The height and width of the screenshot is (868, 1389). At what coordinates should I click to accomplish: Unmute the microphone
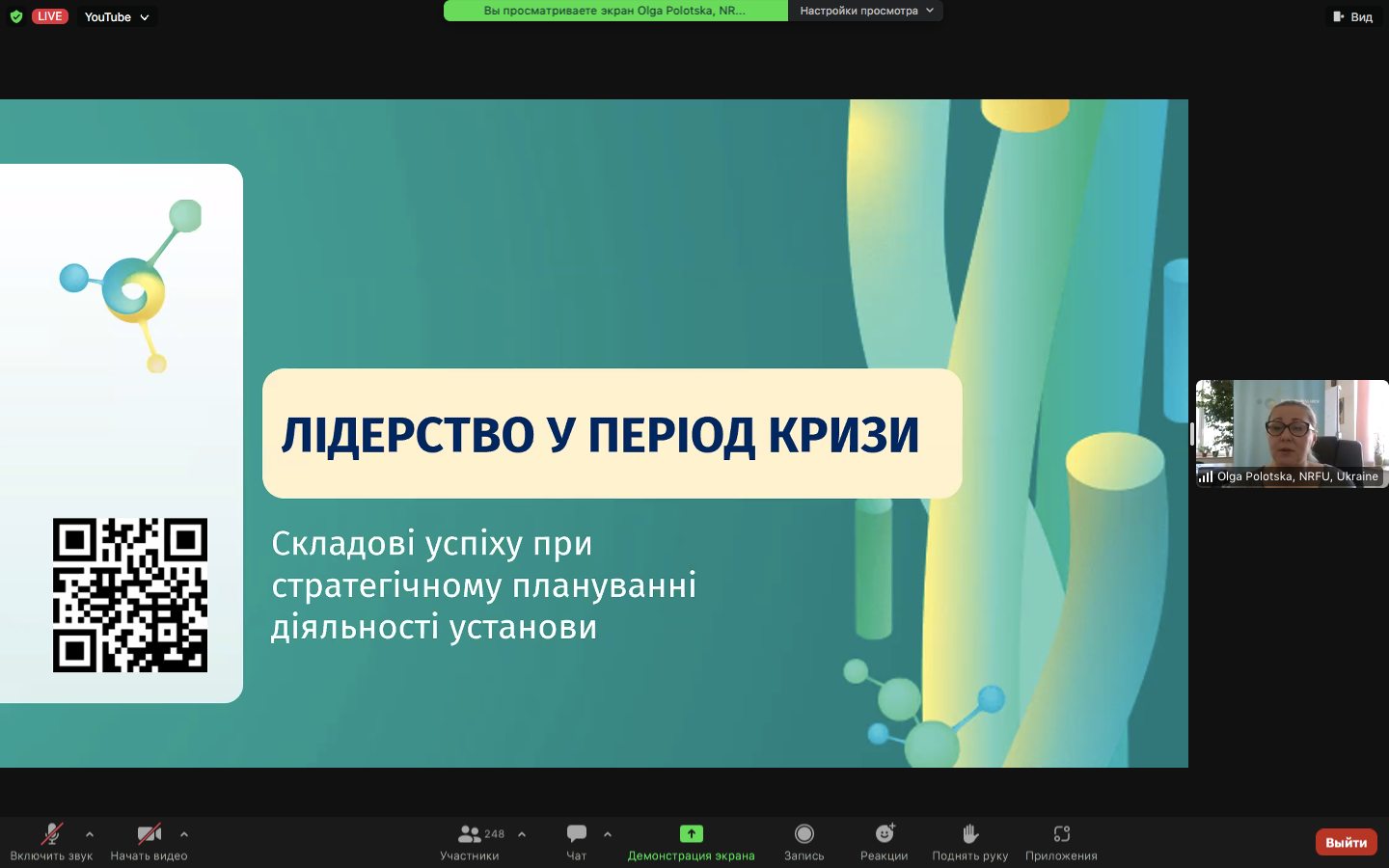click(x=51, y=834)
